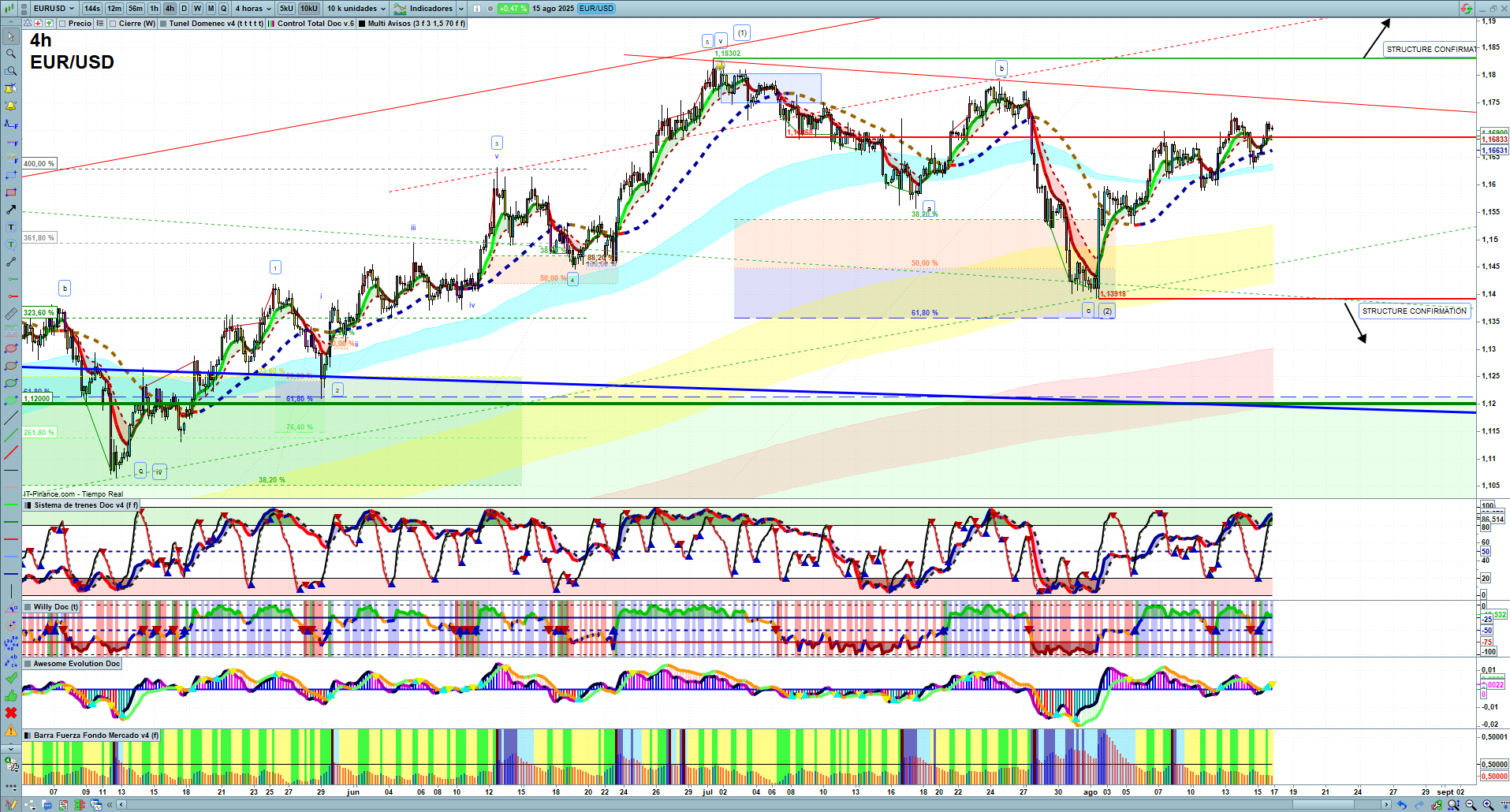Pick the alert bell with cursor tool
Viewport: 1510px width, 812px height.
(x=11, y=88)
